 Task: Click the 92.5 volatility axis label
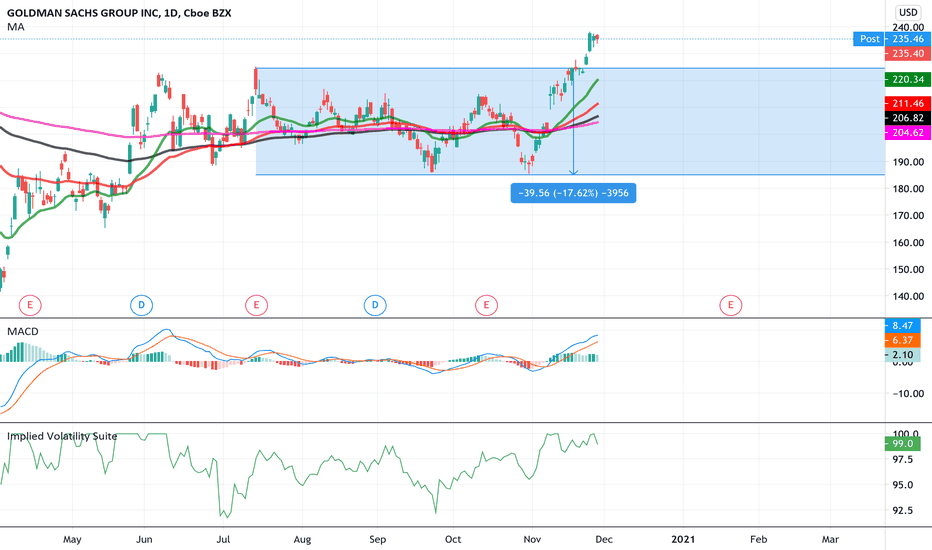tap(902, 510)
